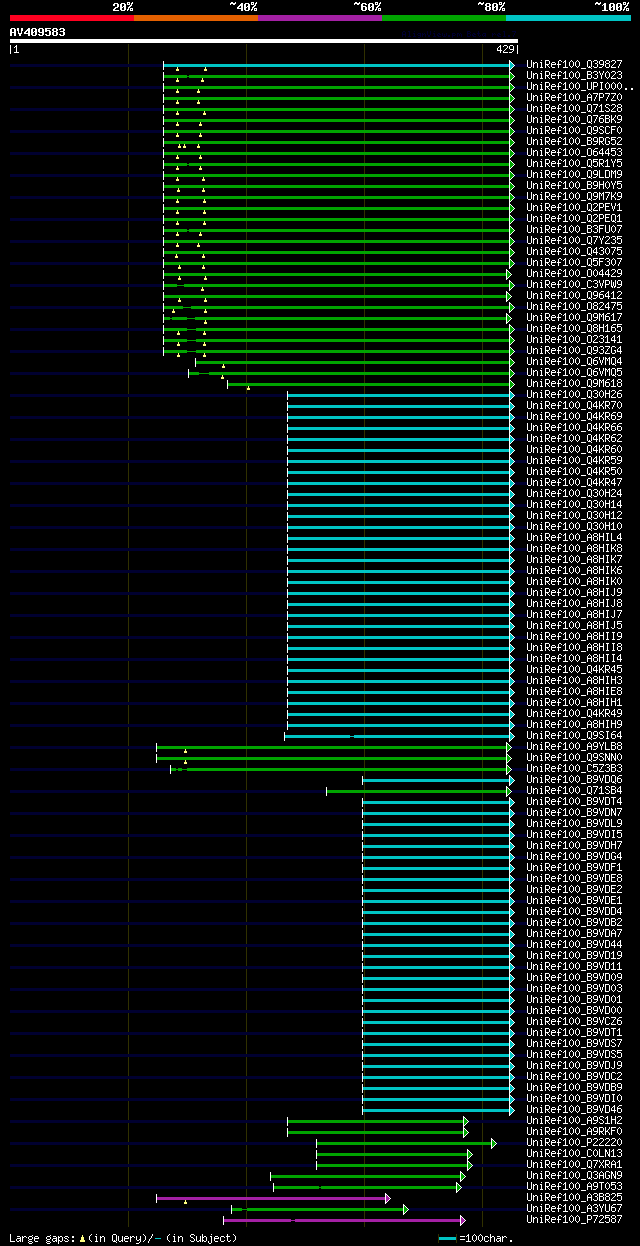Click hit label UniRef100_A9S1H2
The width and height of the screenshot is (640, 1246).
[574, 1121]
